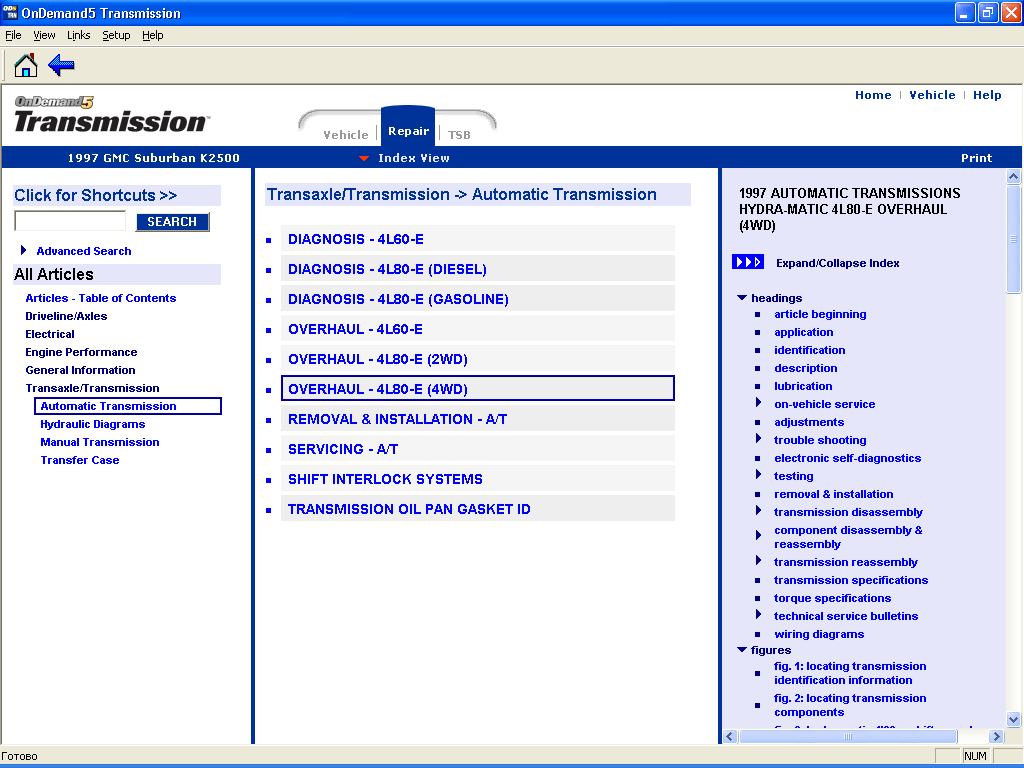Open the Help link in top right
Image resolution: width=1024 pixels, height=768 pixels.
tap(987, 95)
